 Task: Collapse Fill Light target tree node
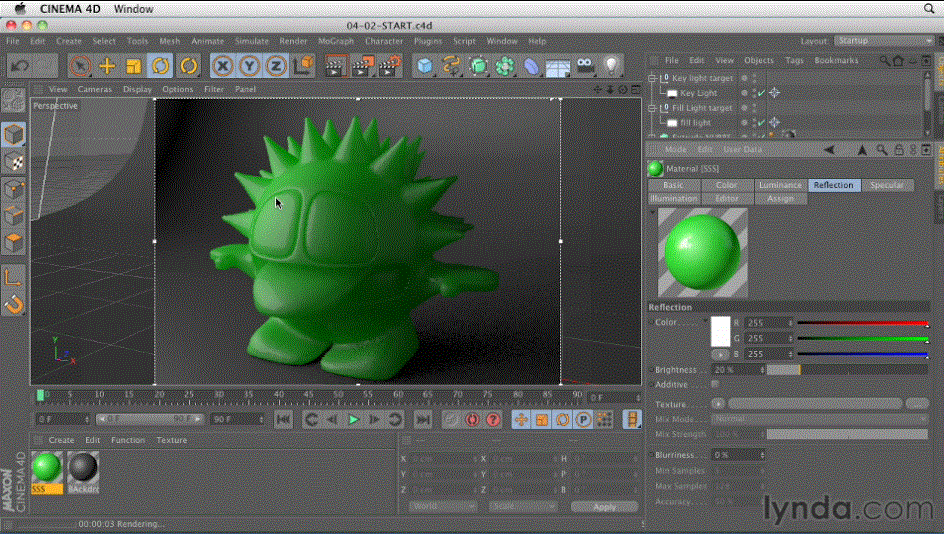652,108
